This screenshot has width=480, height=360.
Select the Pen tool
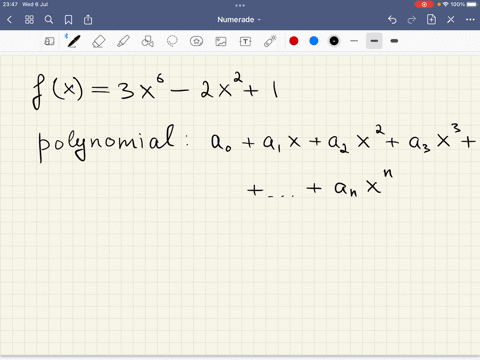(73, 41)
